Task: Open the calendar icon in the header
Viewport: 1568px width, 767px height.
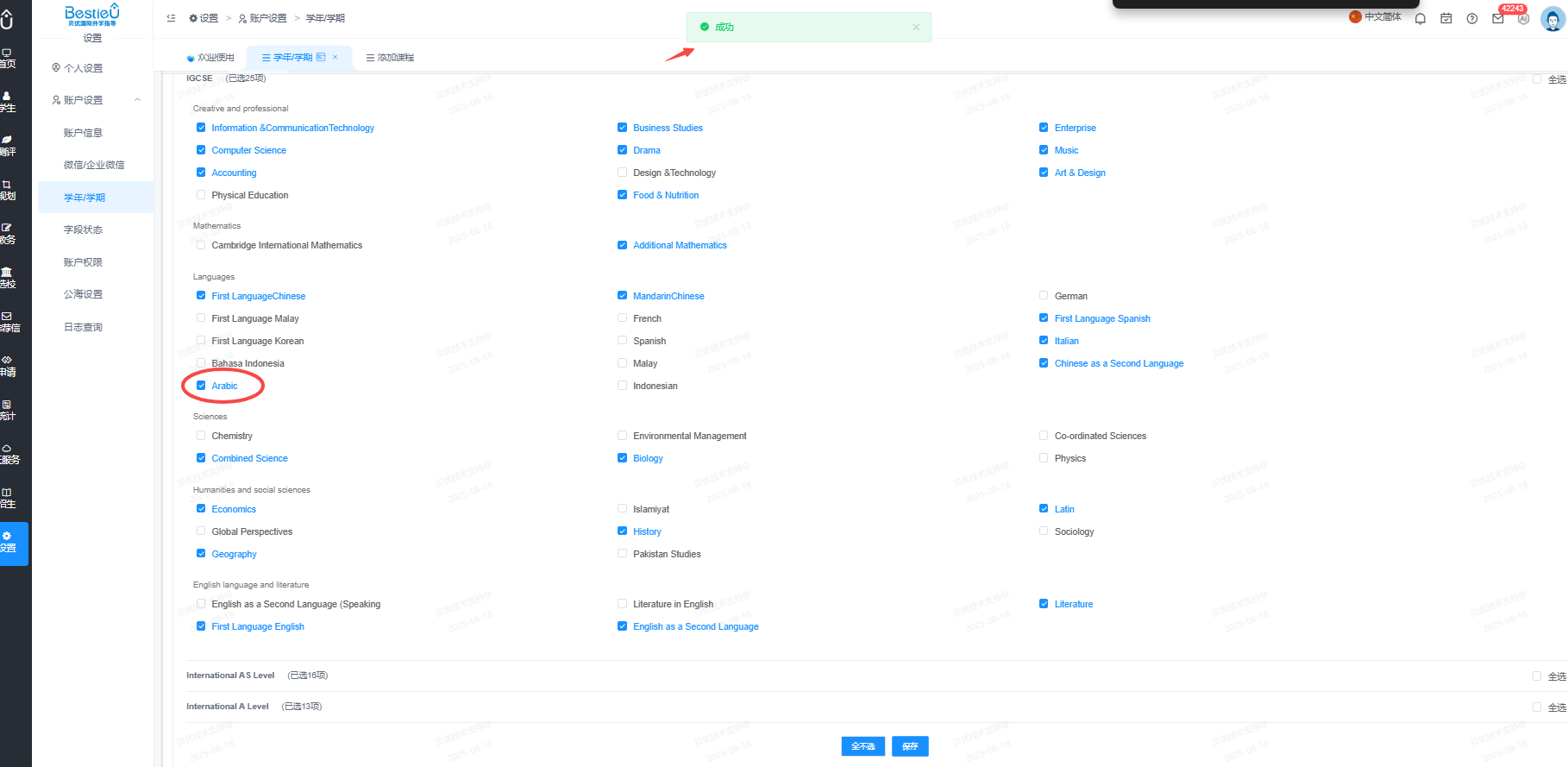Action: pos(1446,18)
